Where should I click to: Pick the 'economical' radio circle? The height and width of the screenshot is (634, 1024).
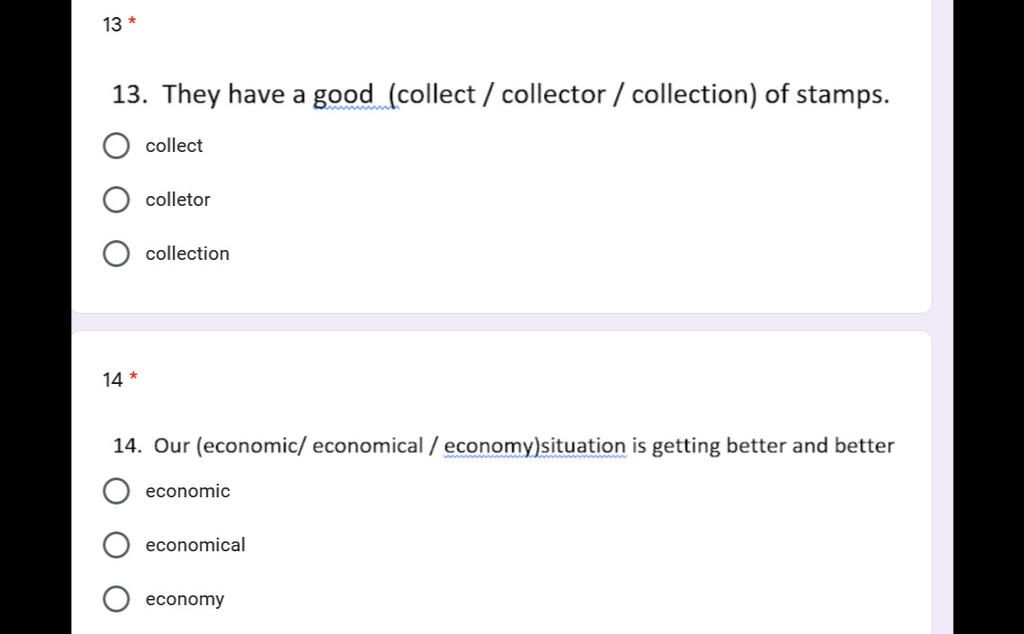coord(116,545)
